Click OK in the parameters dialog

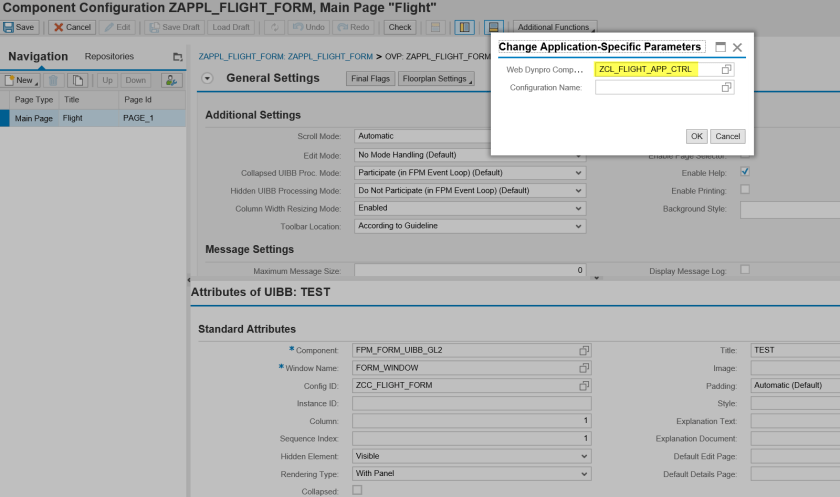[696, 137]
